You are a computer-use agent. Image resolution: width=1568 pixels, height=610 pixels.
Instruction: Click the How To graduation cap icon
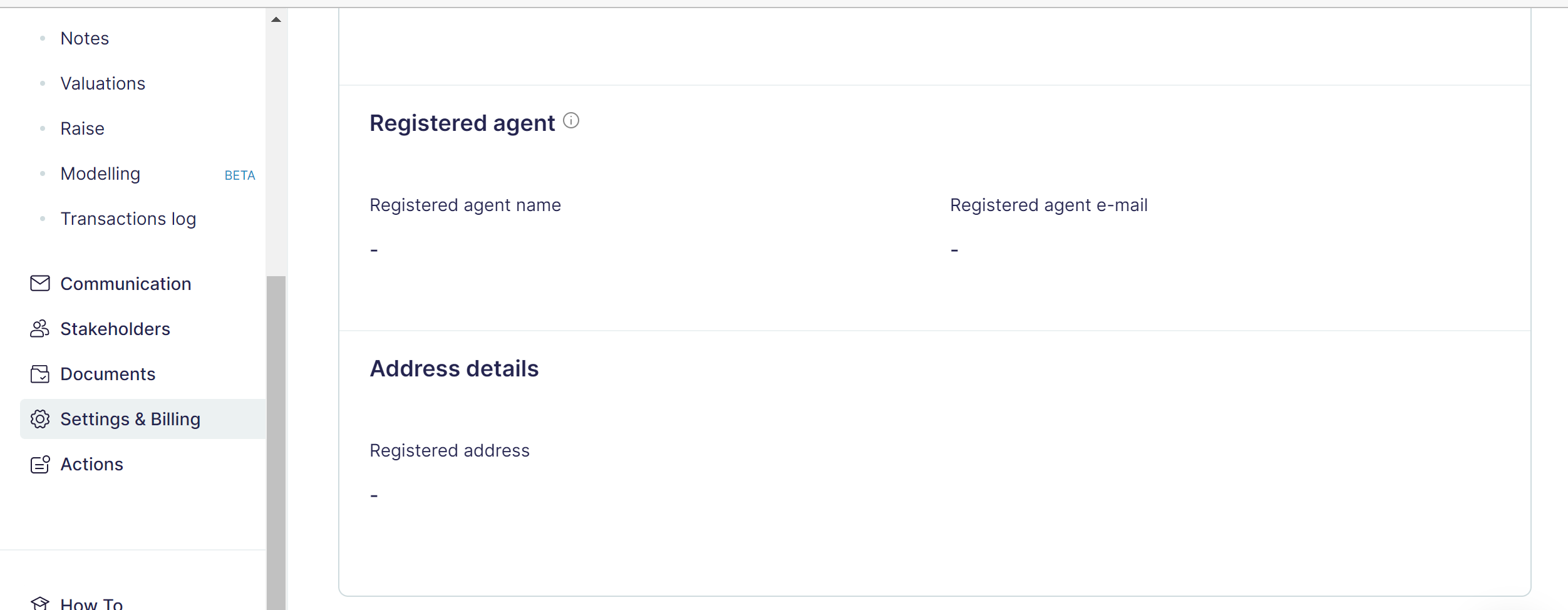tap(40, 603)
